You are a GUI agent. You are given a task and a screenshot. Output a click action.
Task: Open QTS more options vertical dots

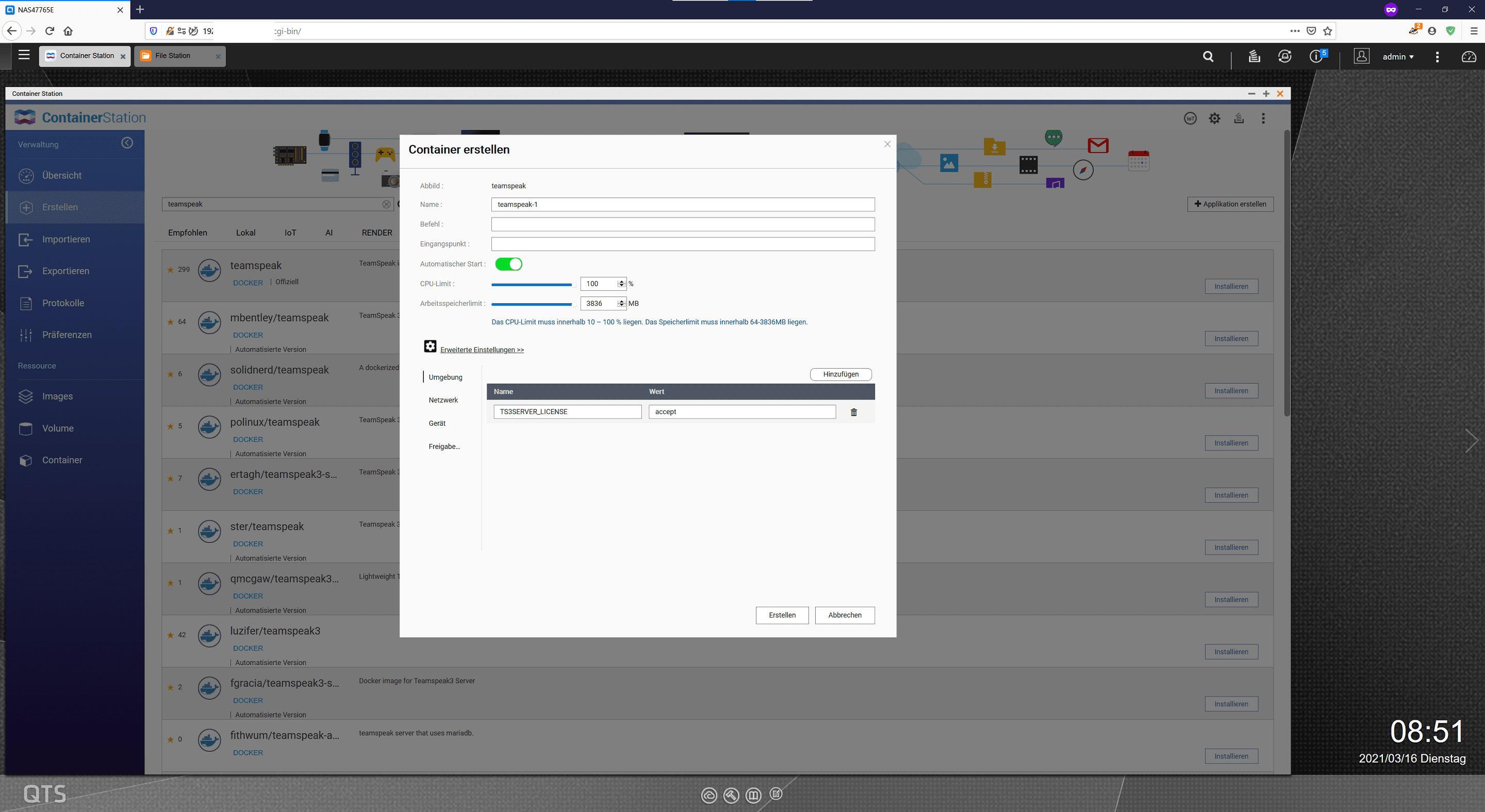tap(1437, 57)
